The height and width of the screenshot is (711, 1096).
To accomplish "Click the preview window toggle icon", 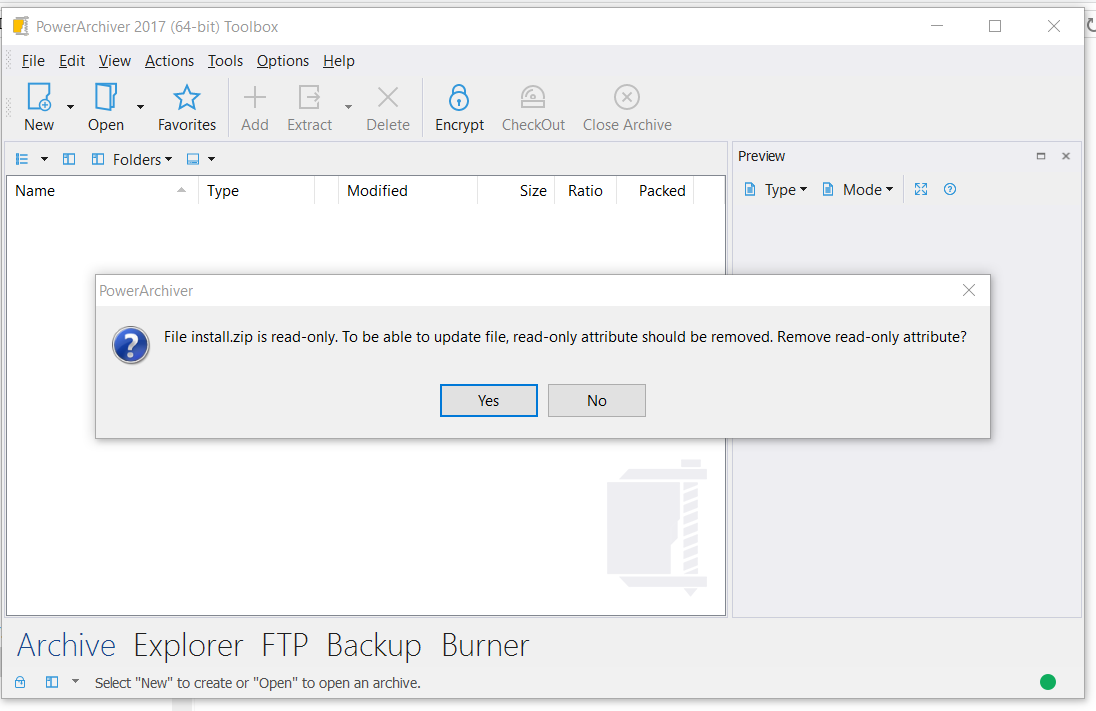I will point(193,159).
